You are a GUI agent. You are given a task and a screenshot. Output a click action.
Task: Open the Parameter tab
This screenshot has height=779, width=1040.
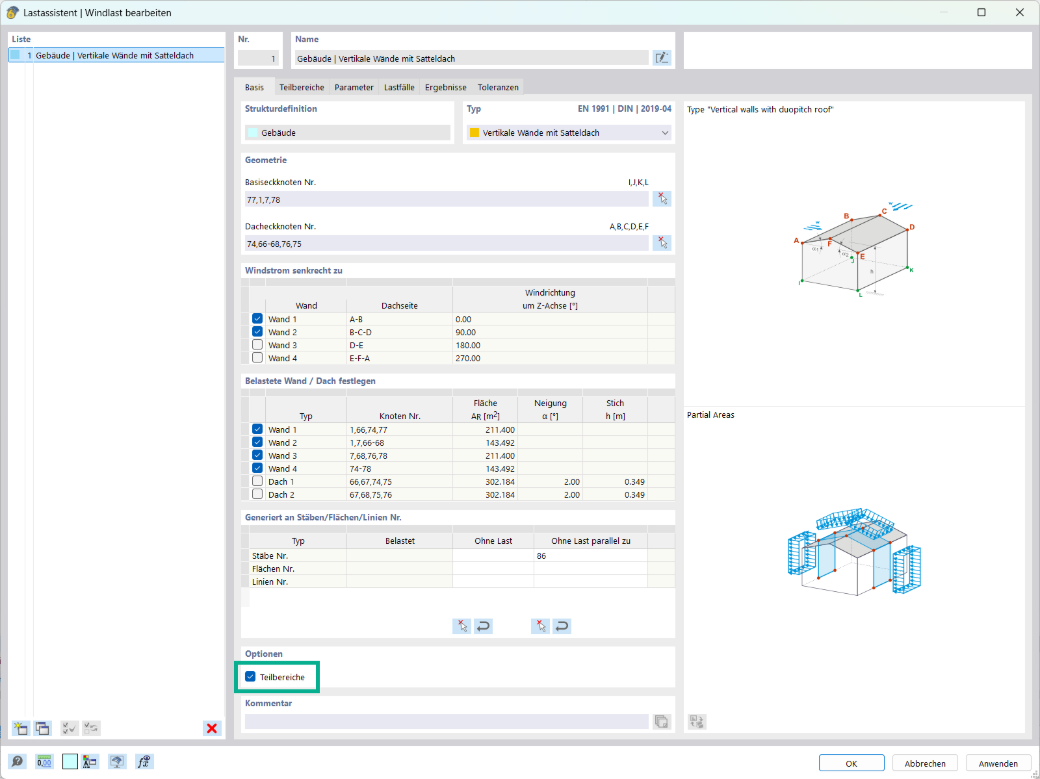[x=354, y=87]
